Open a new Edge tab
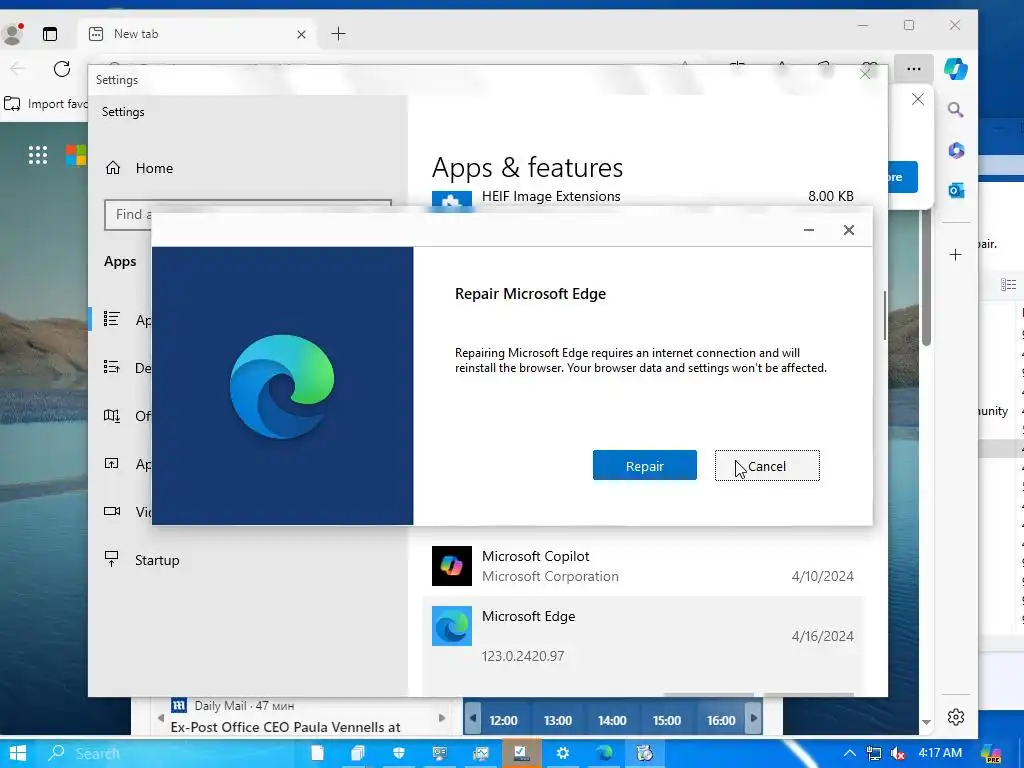This screenshot has width=1024, height=768. click(x=338, y=34)
